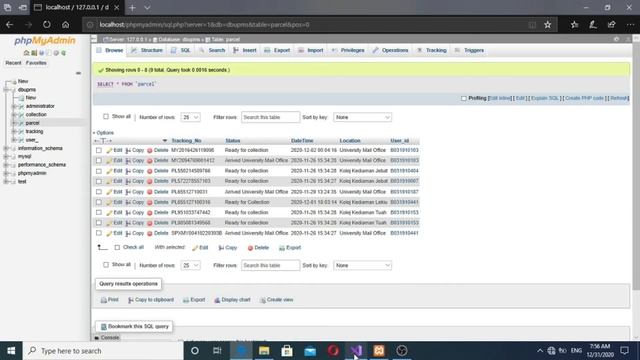This screenshot has height=360, width=640.
Task: Tick the Check all checkbox
Action: click(x=117, y=247)
